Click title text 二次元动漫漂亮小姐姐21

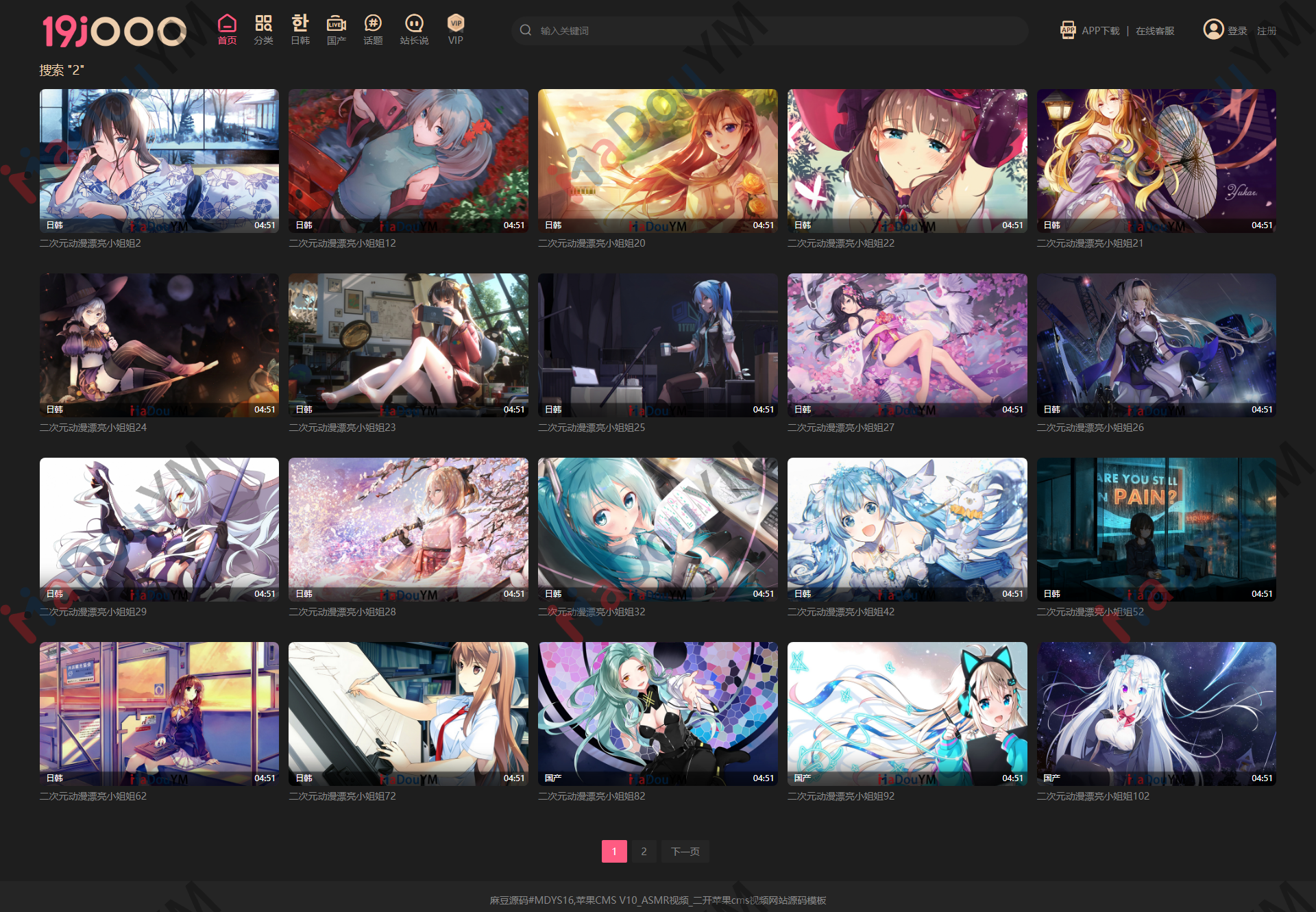click(x=1090, y=243)
